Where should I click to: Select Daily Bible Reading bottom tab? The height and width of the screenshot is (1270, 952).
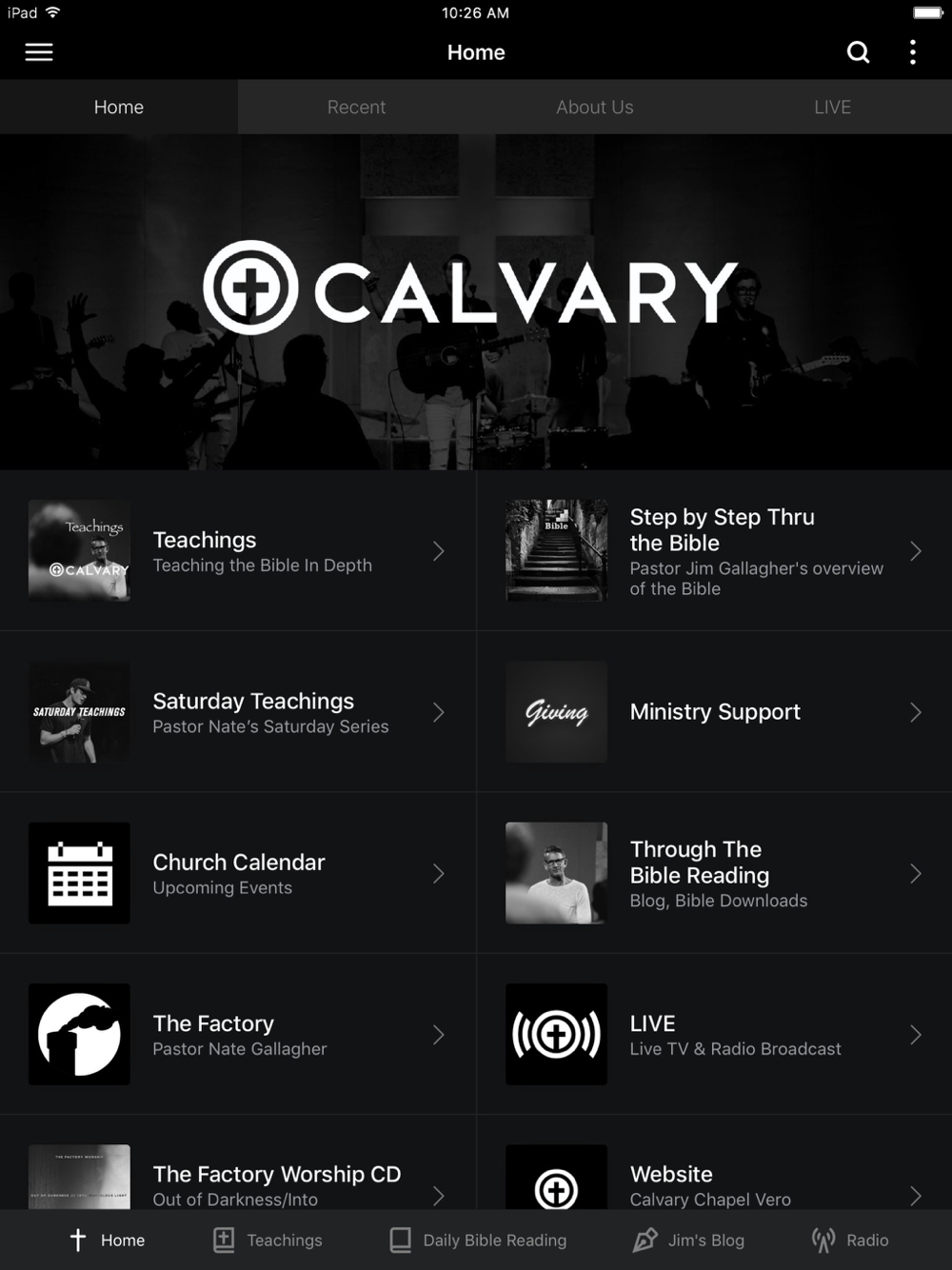click(478, 1240)
